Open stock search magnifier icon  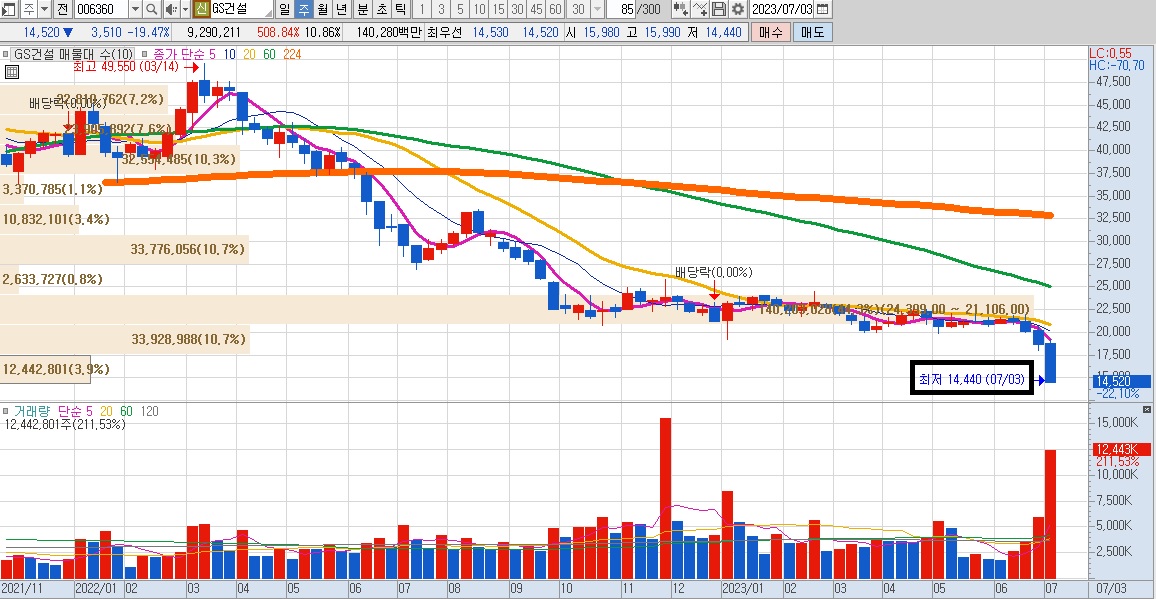click(x=151, y=9)
